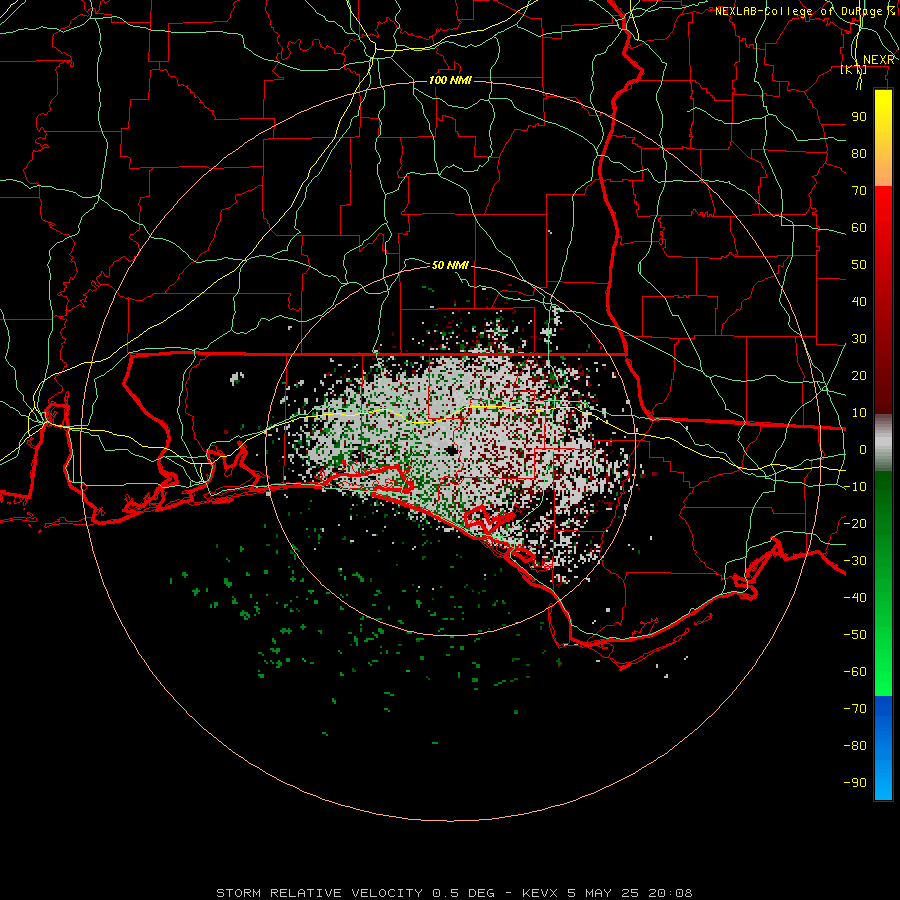
Task: Select the 20 value on the velocity scale
Action: [x=859, y=376]
